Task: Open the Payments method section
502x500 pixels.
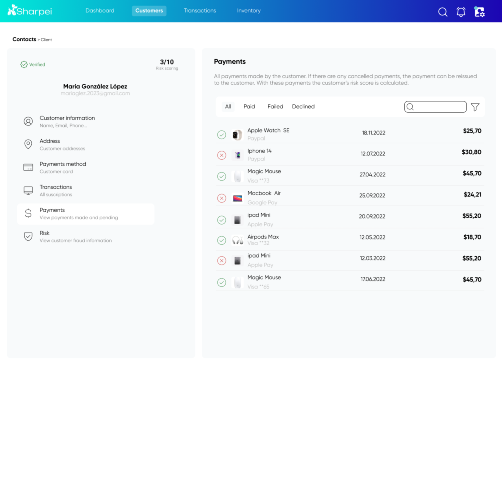Action: [86, 167]
